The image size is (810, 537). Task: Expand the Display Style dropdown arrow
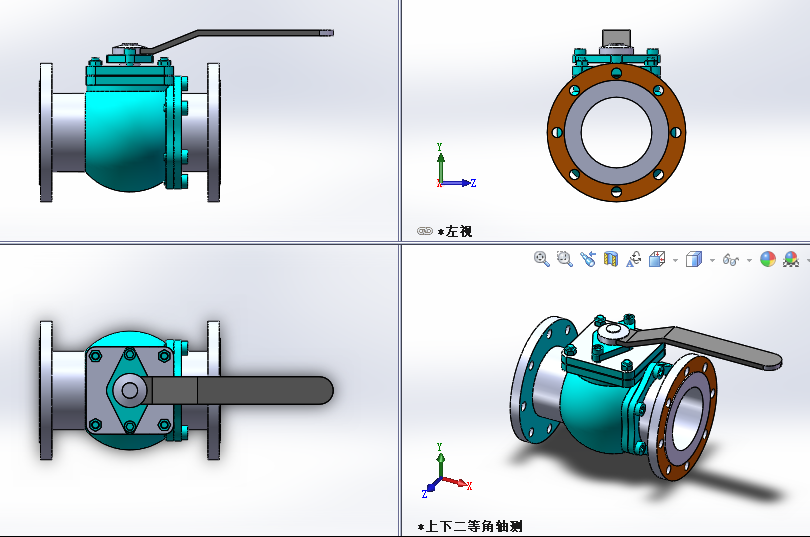[x=712, y=260]
